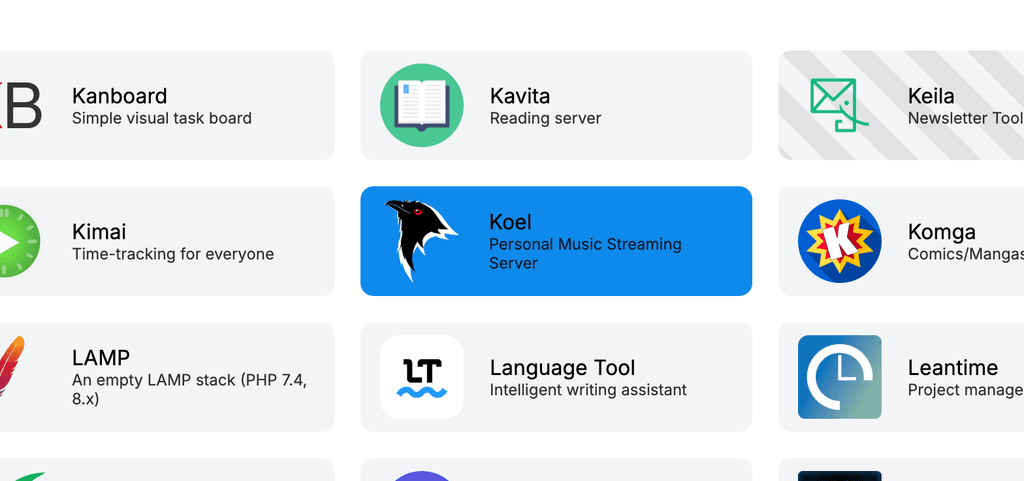This screenshot has width=1024, height=481.
Task: Click the Language Tool LT icon
Action: pos(421,377)
